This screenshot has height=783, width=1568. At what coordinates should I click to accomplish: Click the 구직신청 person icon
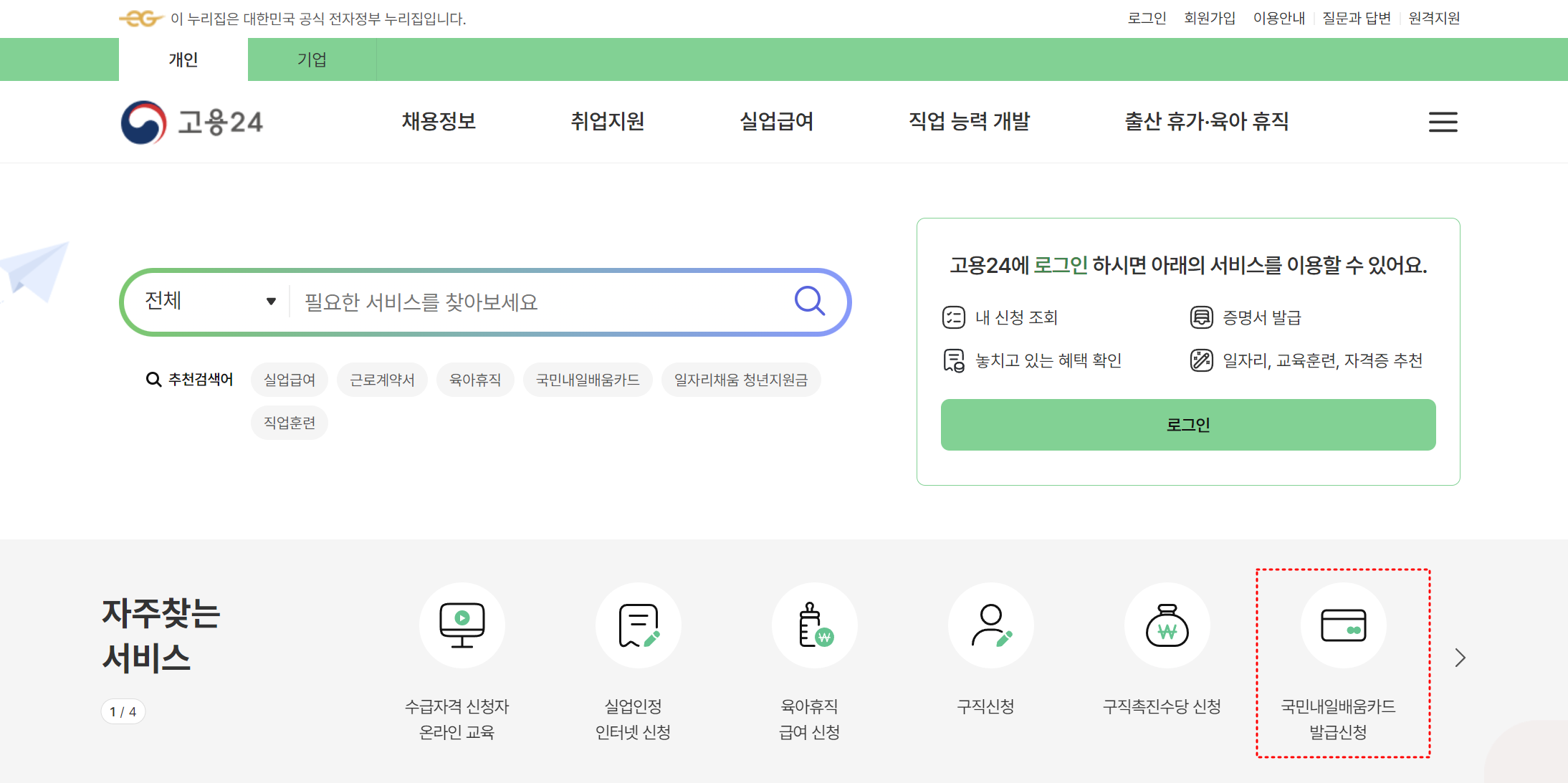(x=990, y=625)
